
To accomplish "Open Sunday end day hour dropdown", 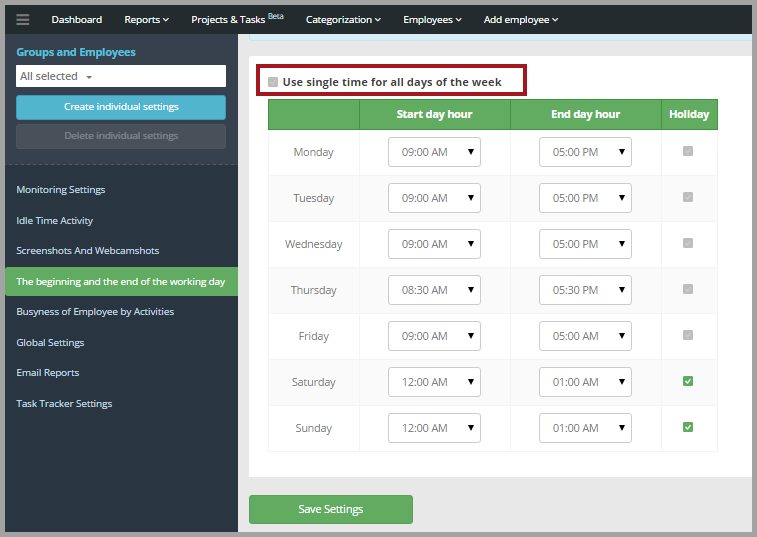I will 585,428.
